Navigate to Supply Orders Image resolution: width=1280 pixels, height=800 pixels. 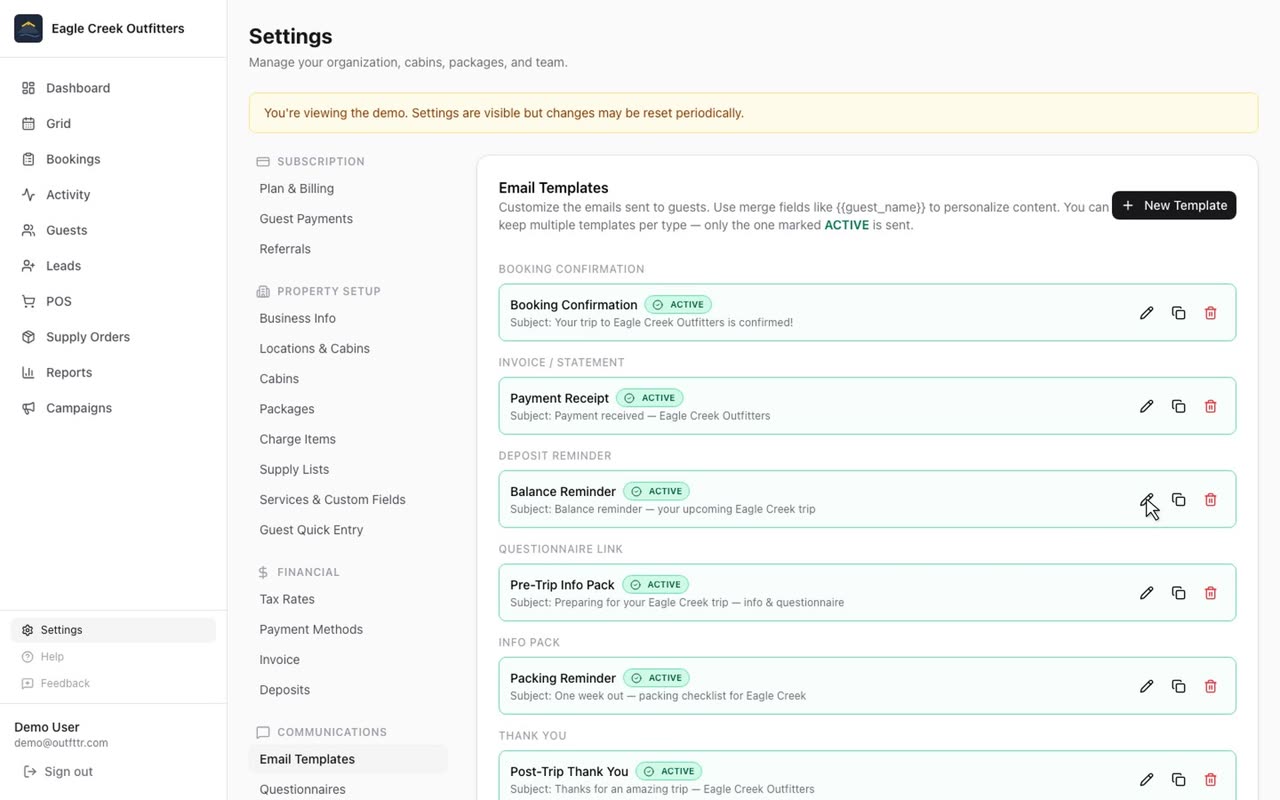point(113,337)
